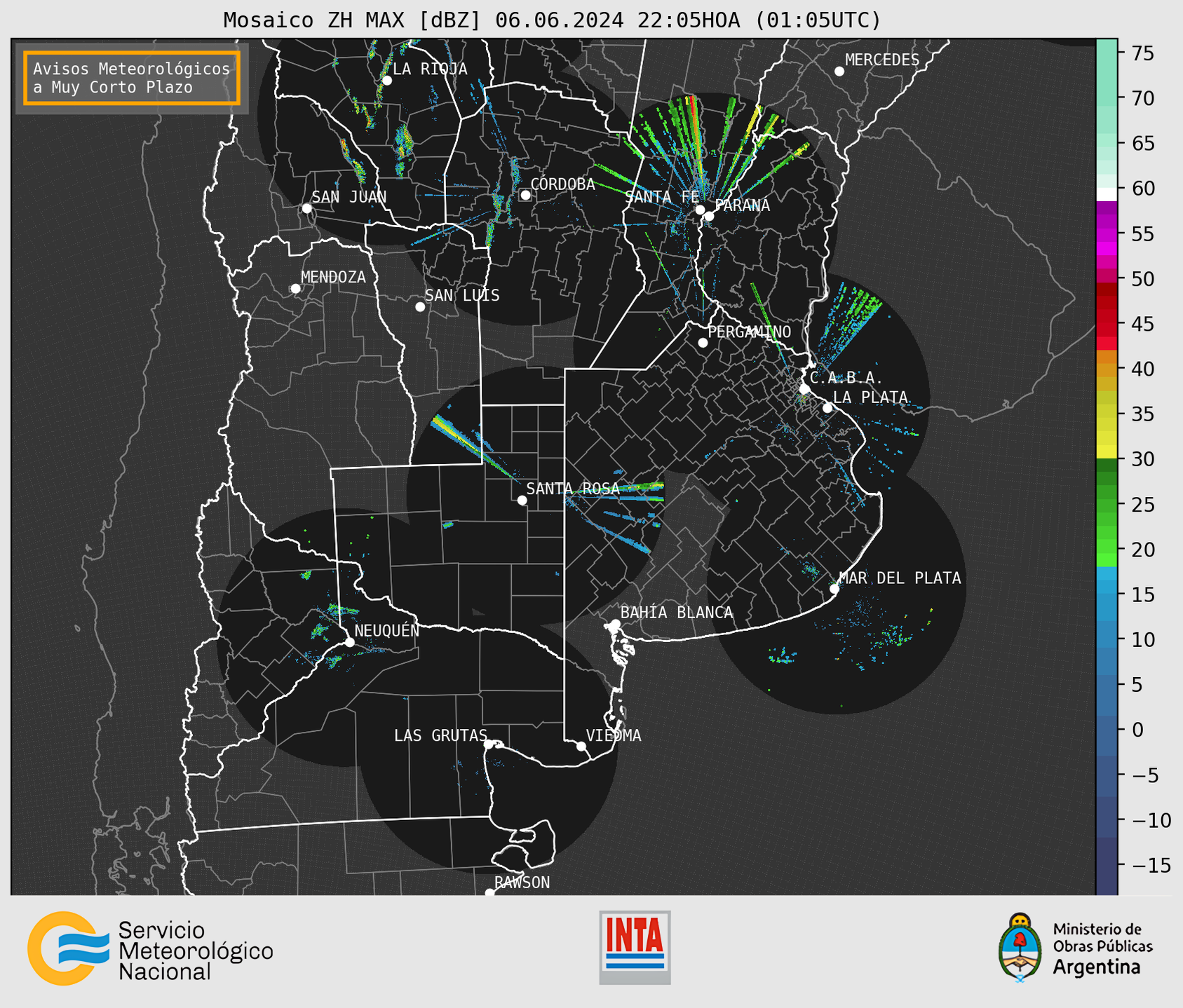This screenshot has height=1008, width=1183.
Task: Click the 0 value on the dBZ scale
Action: point(1138,730)
